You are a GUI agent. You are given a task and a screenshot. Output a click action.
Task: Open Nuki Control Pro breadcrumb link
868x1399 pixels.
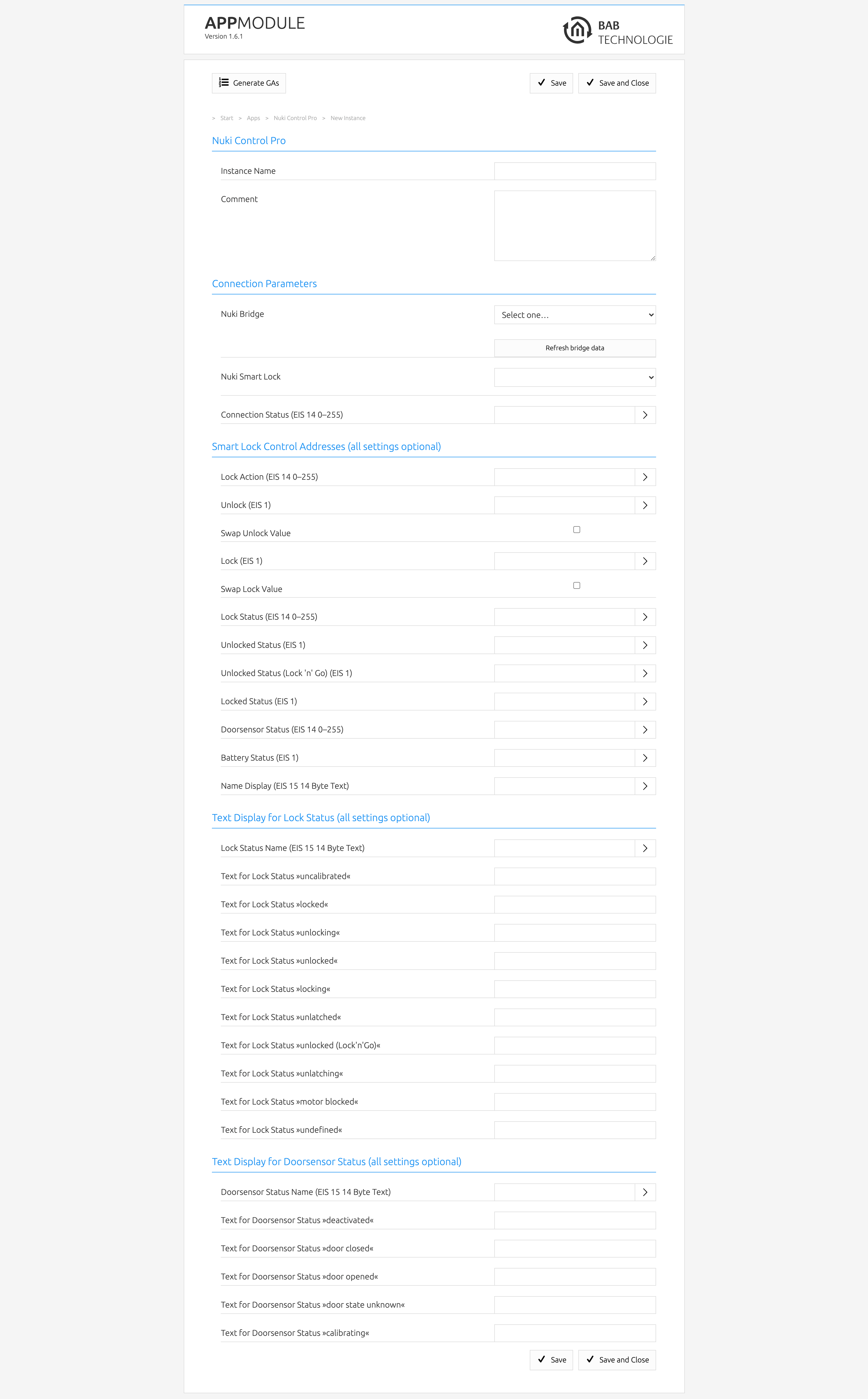pyautogui.click(x=295, y=118)
